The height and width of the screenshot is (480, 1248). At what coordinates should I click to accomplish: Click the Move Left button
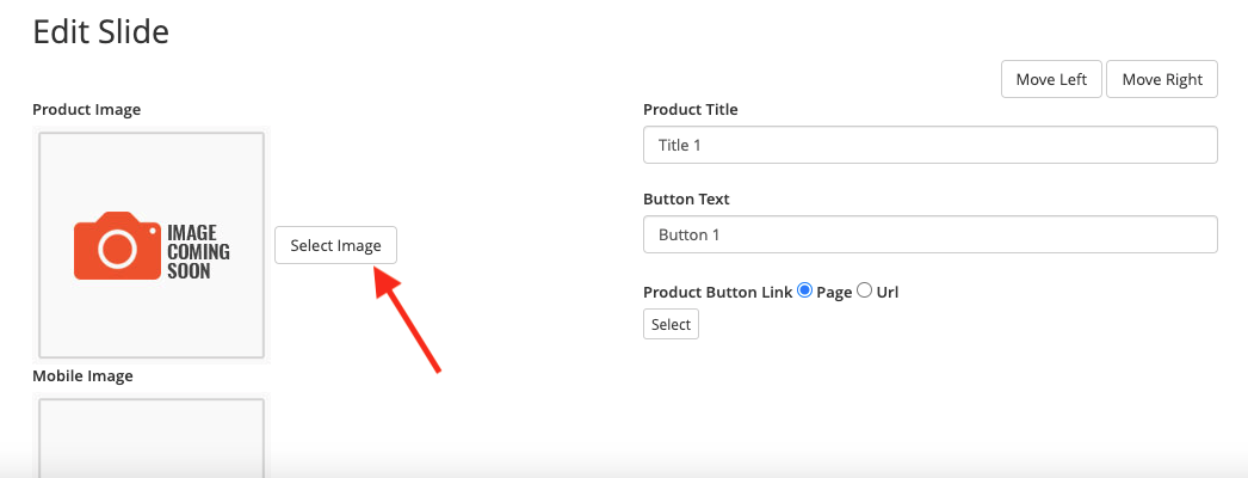click(x=1051, y=79)
